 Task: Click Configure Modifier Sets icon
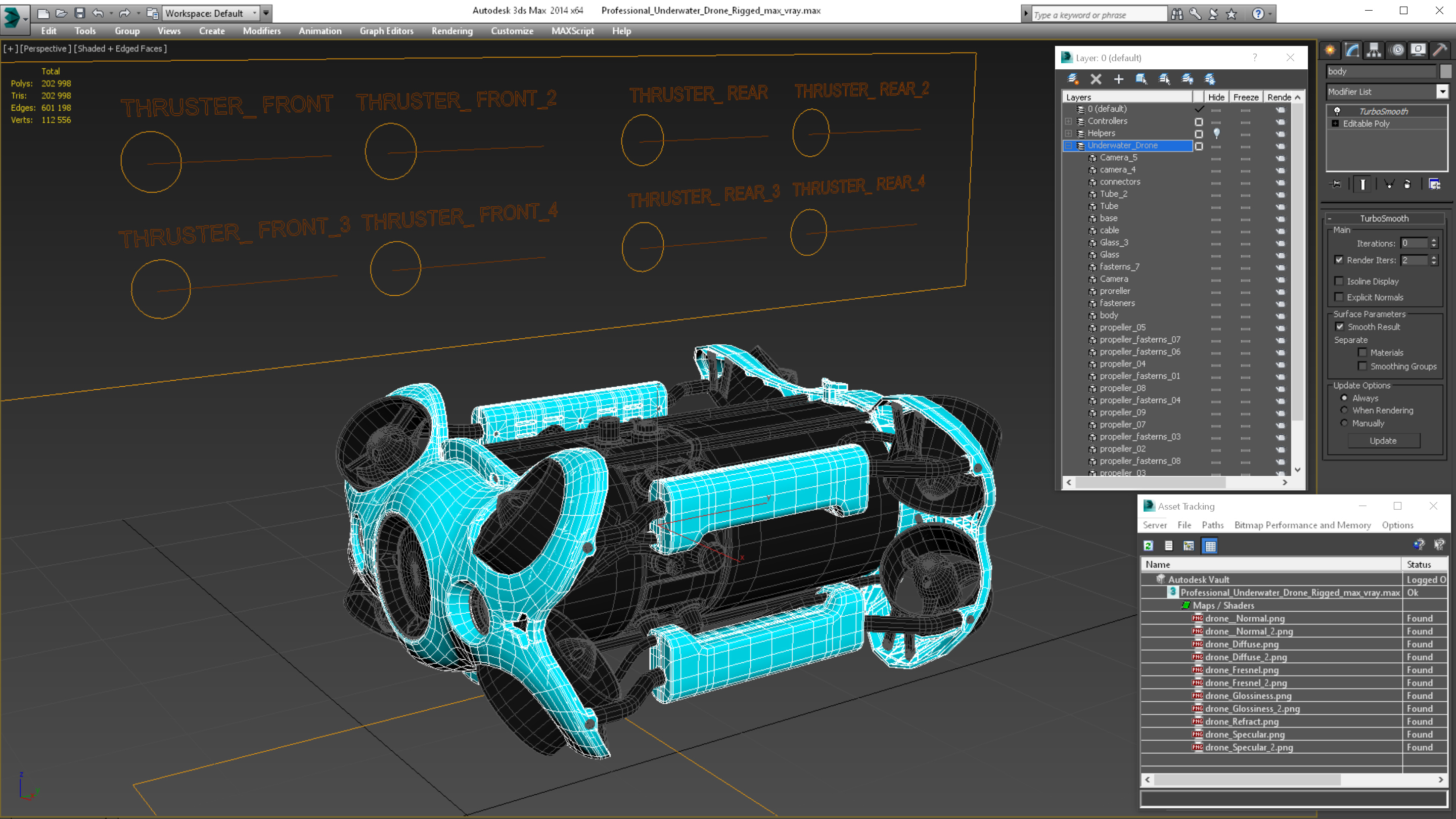pos(1435,184)
